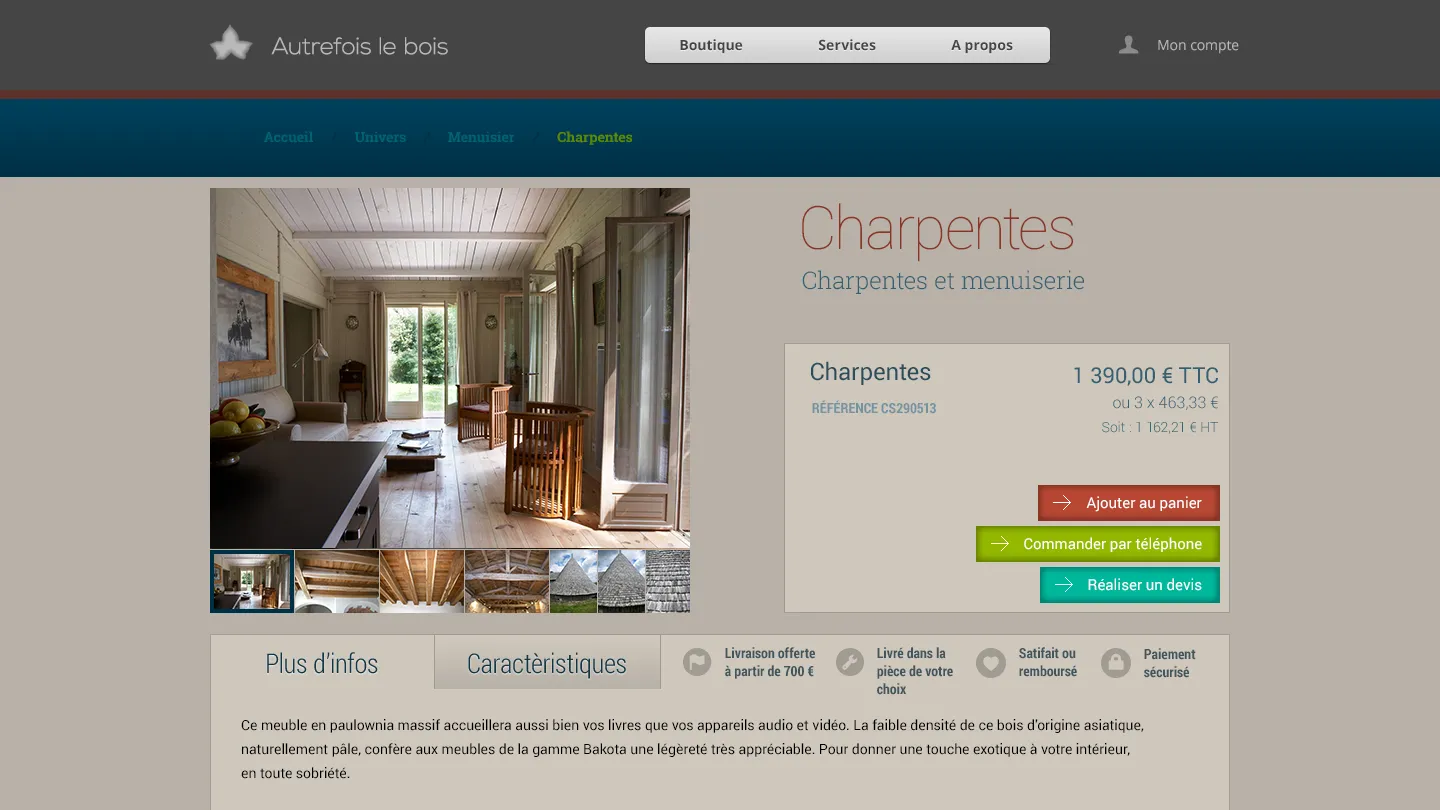Click the heart icon for Satifait ou remboursé
This screenshot has width=1440, height=810.
pos(991,662)
